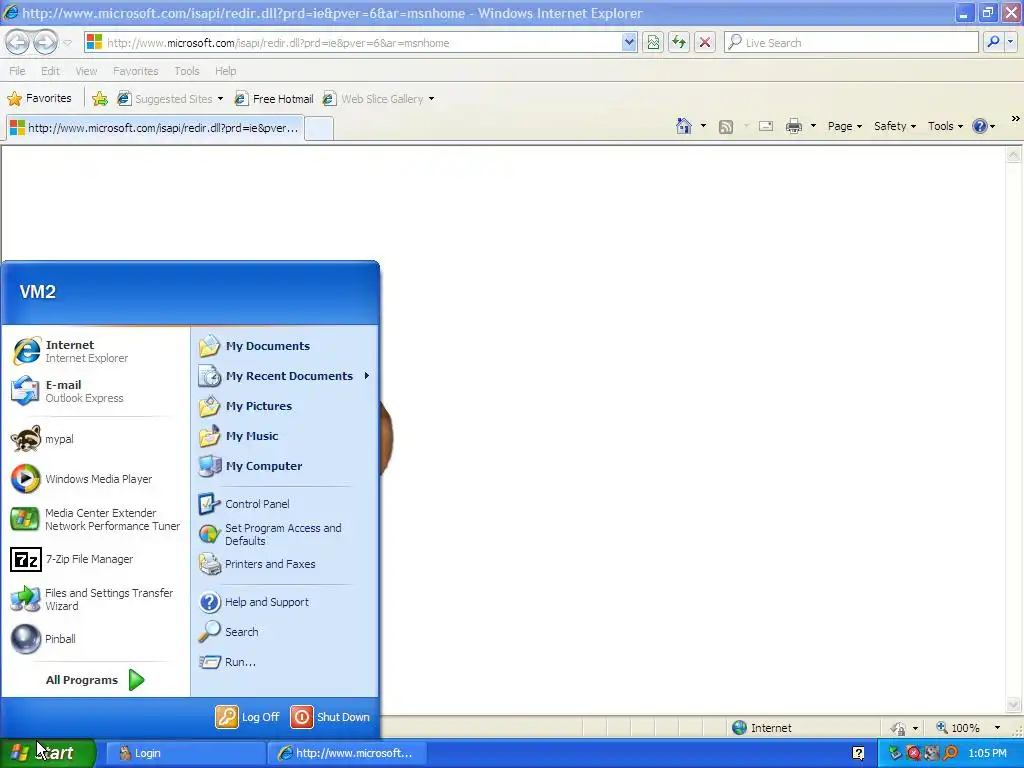Open the Favorites menu

(136, 71)
